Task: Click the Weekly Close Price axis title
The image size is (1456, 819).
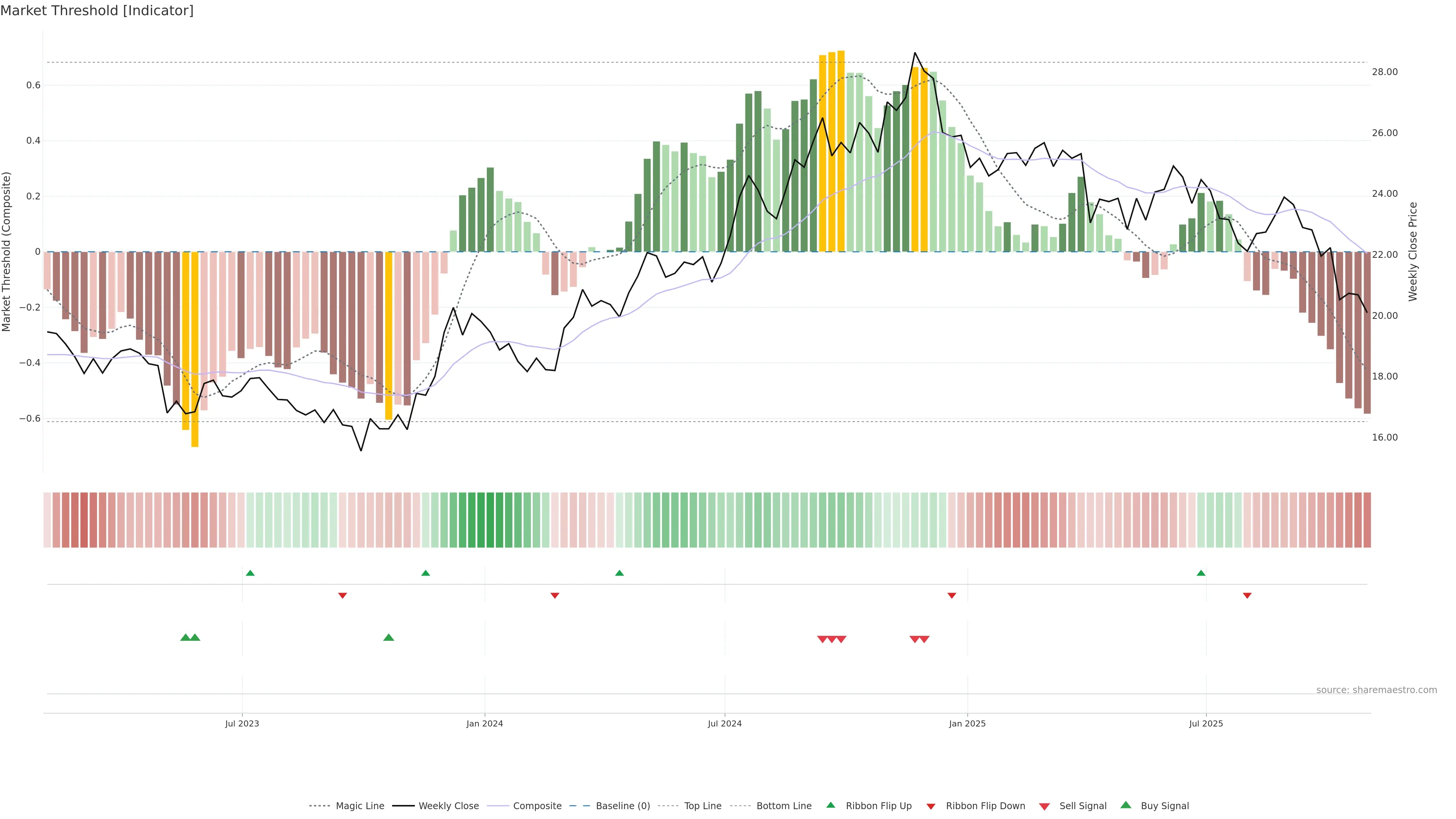Action: pyautogui.click(x=1413, y=251)
